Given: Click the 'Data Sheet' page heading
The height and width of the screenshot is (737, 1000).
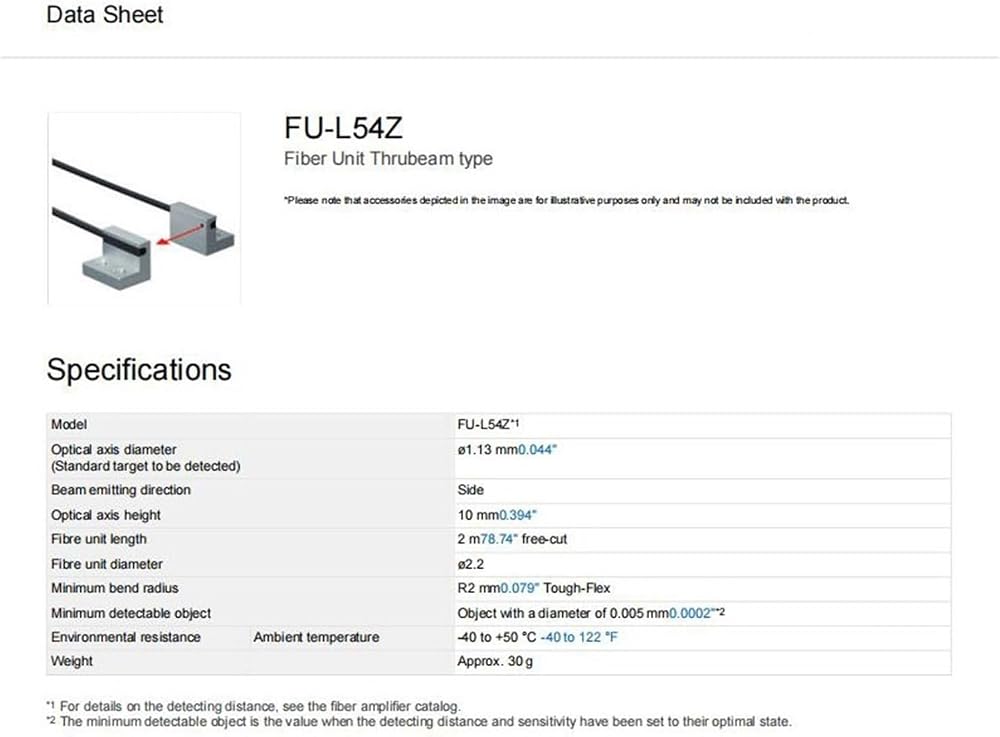Looking at the screenshot, I should coord(105,15).
